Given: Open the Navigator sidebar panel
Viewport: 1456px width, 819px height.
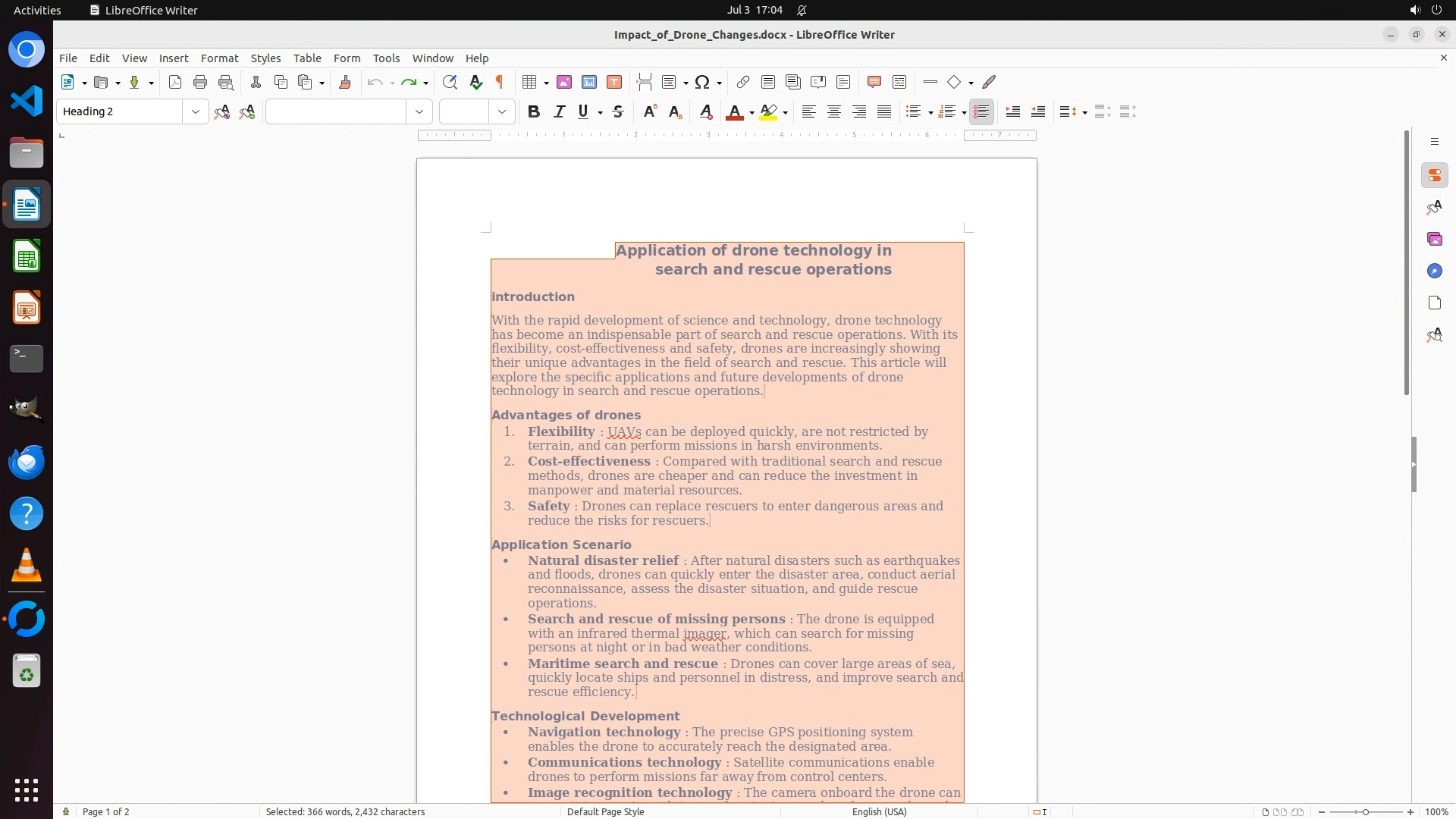Looking at the screenshot, I should point(1434,271).
